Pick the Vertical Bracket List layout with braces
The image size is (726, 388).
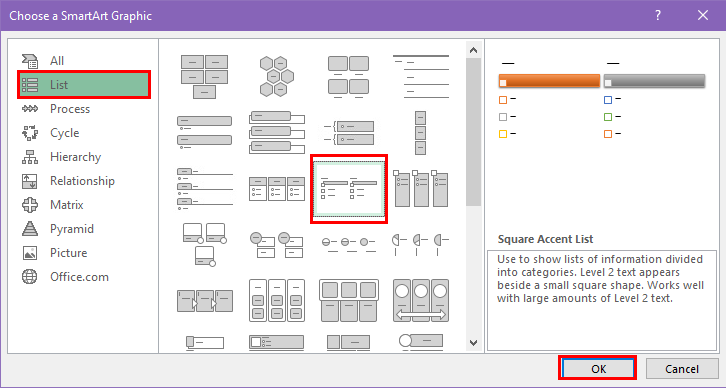coord(349,132)
